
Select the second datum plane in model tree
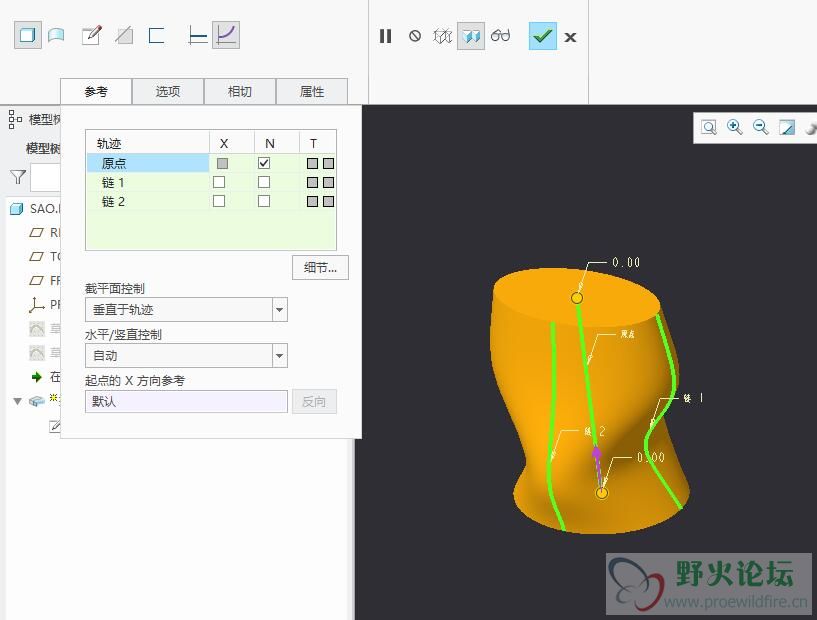pyautogui.click(x=36, y=256)
